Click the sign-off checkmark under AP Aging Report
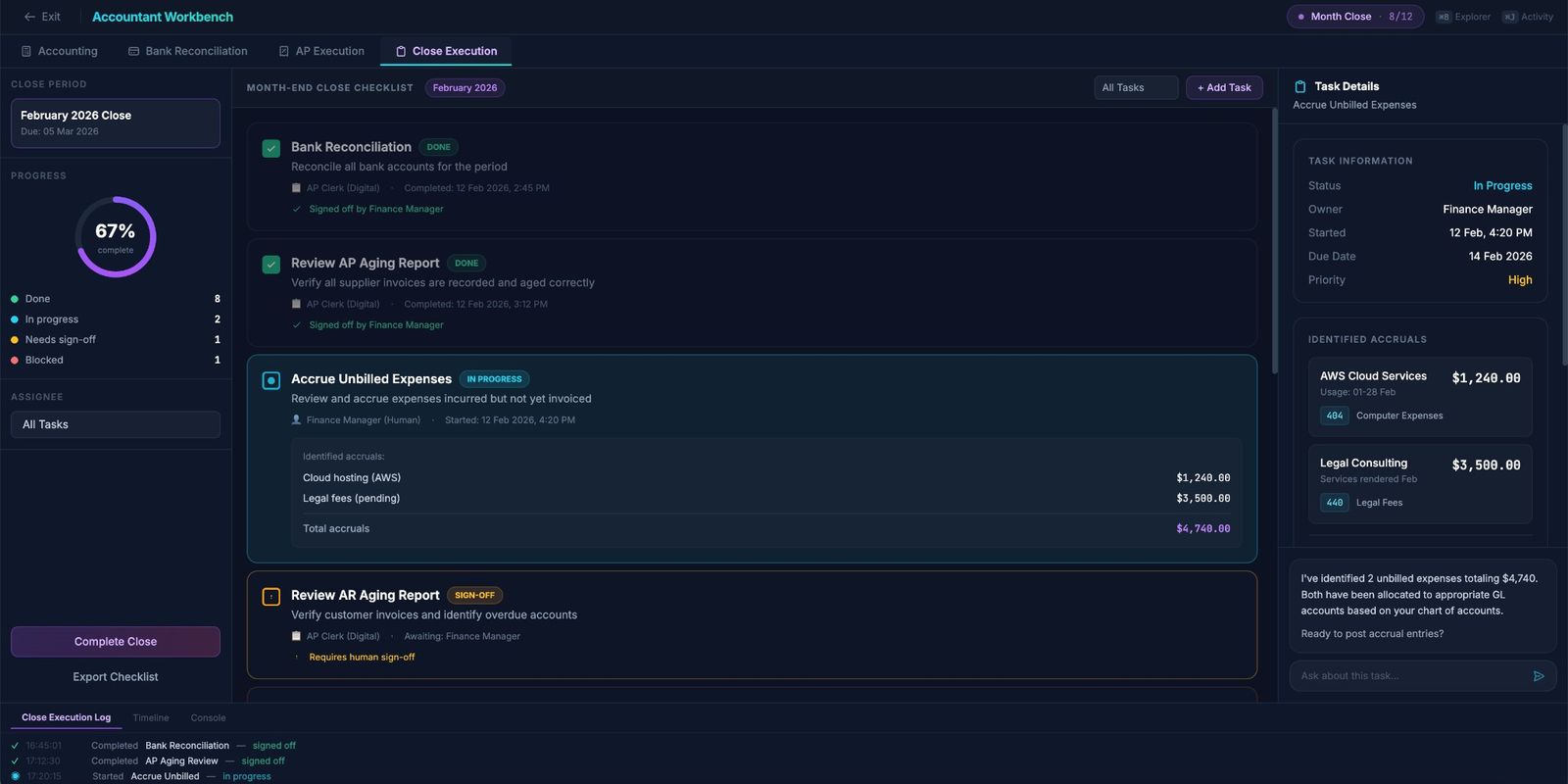Viewport: 1568px width, 784px height. (296, 324)
